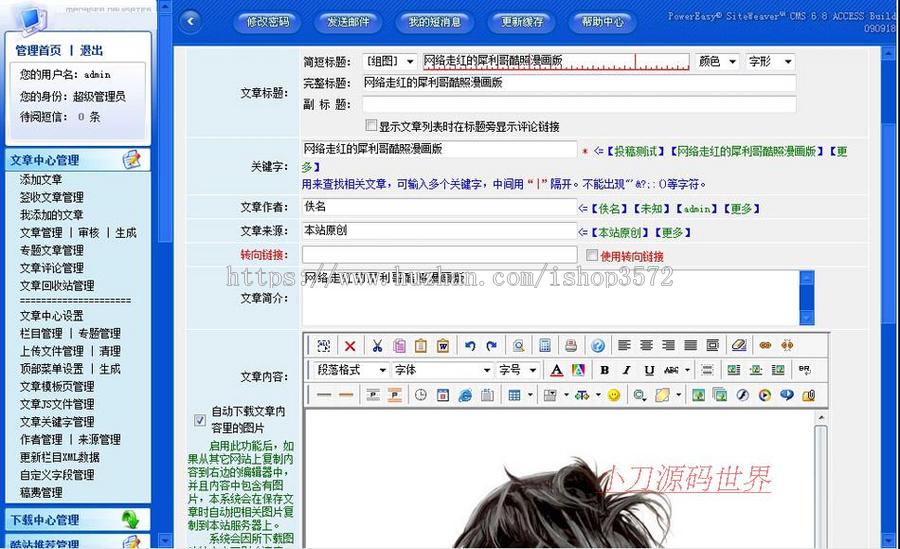Expand the table icon dropdown arrow
Image resolution: width=900 pixels, height=549 pixels.
(x=530, y=395)
